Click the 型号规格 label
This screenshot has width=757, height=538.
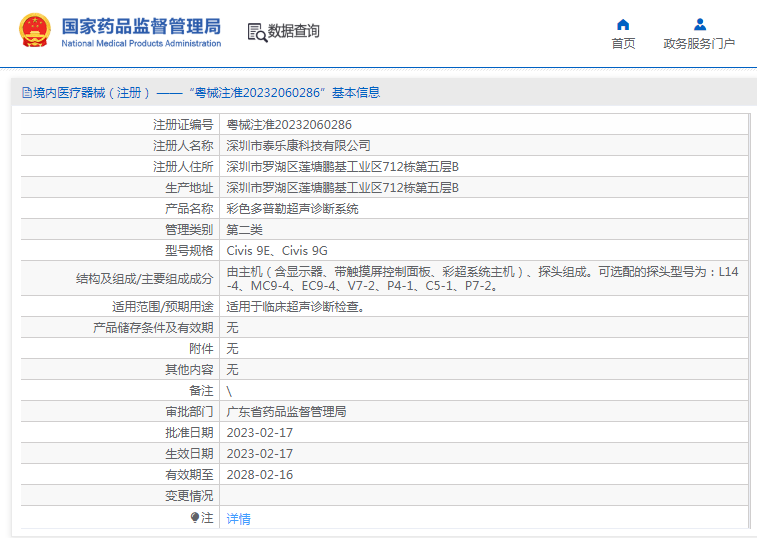189,251
